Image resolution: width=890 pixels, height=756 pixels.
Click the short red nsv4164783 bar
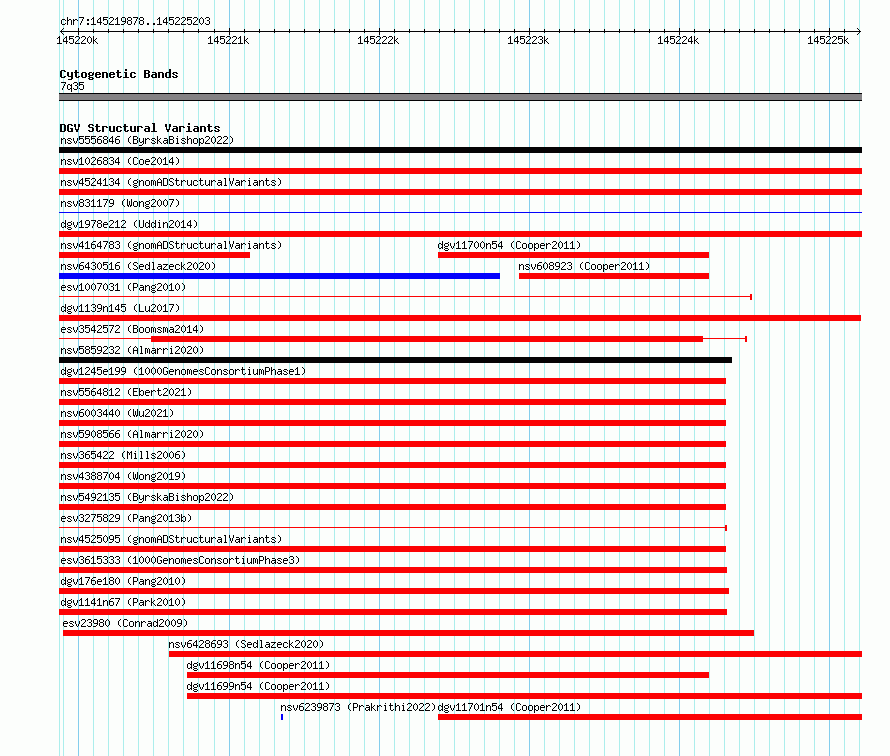tap(154, 255)
